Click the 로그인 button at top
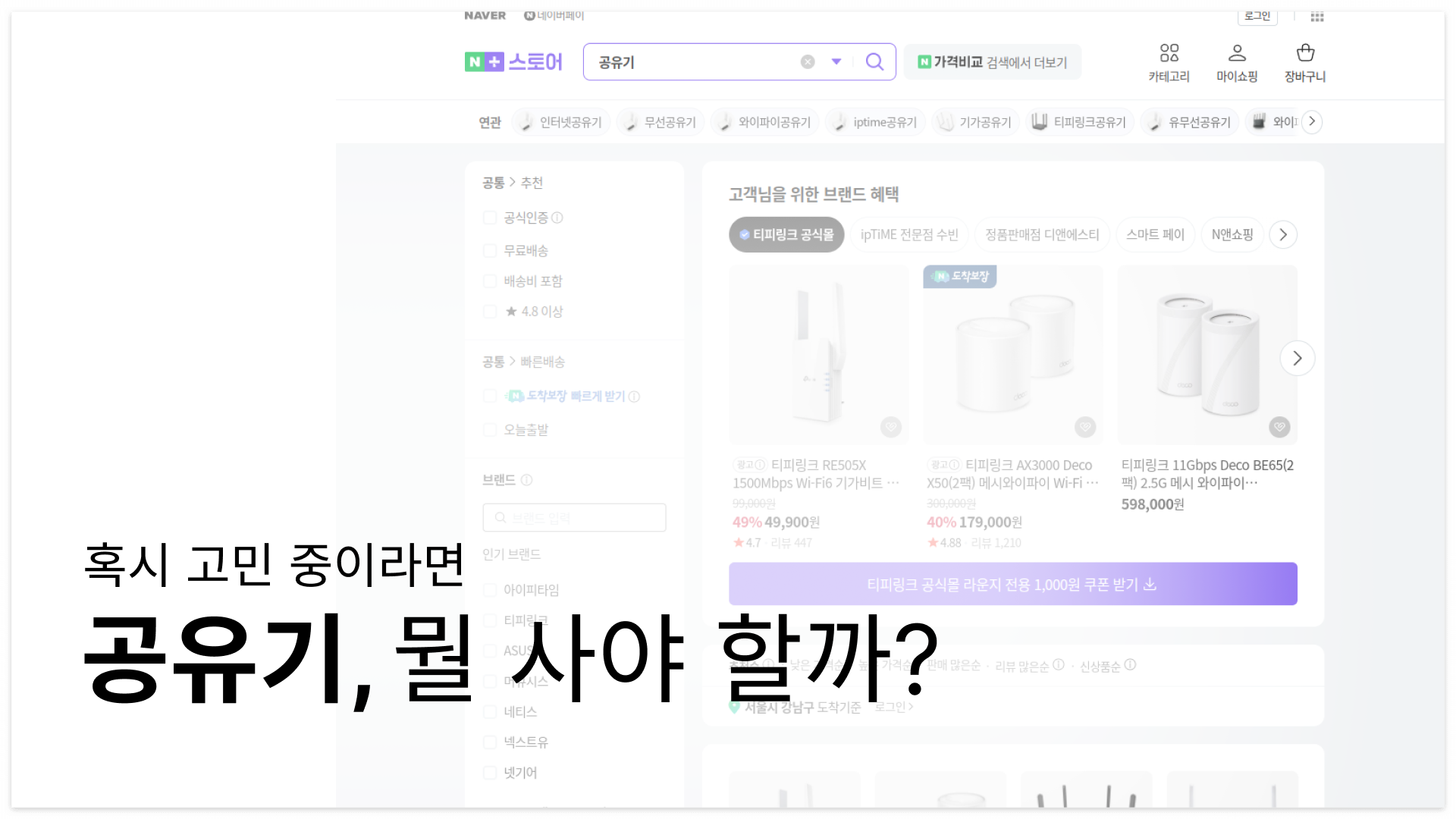 tap(1257, 16)
